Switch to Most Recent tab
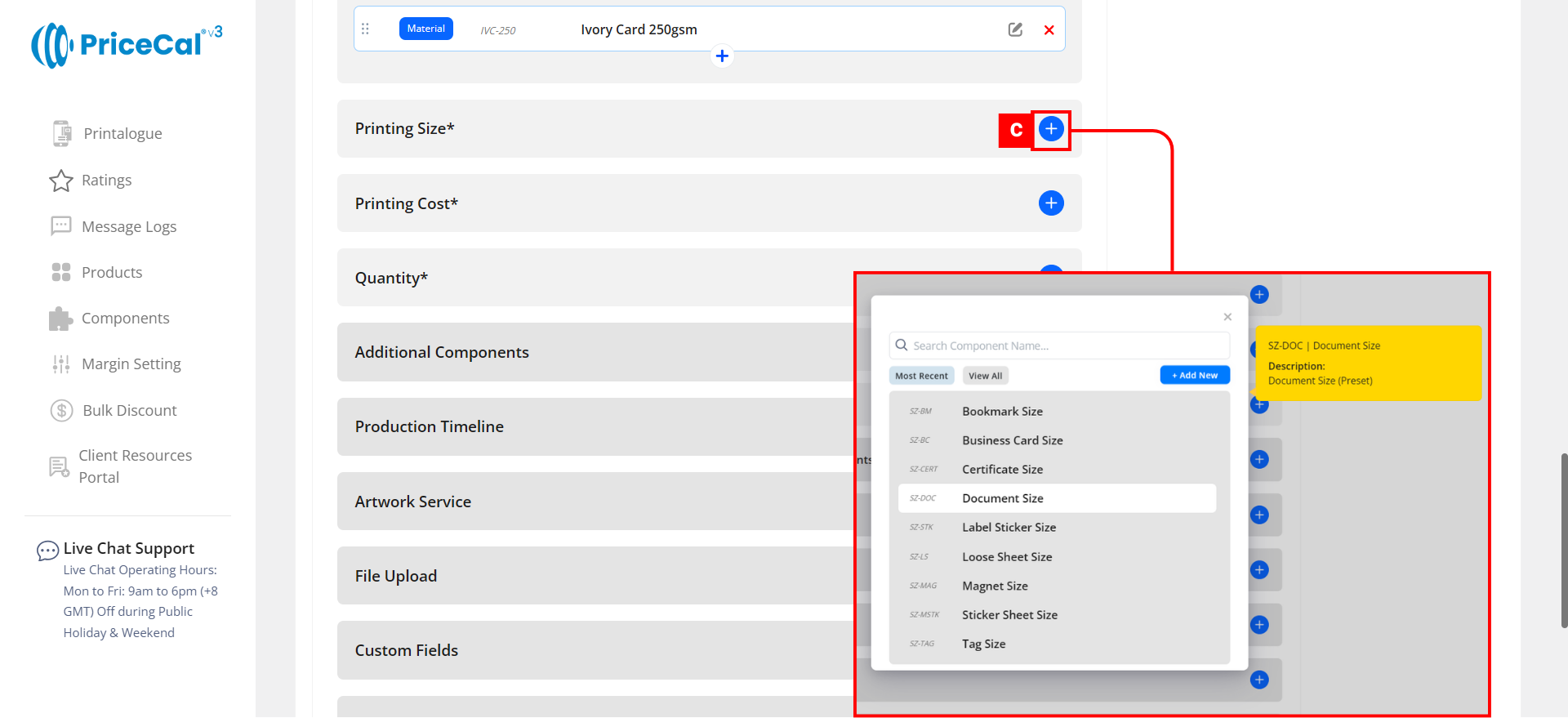The width and height of the screenshot is (1568, 718). (x=921, y=376)
